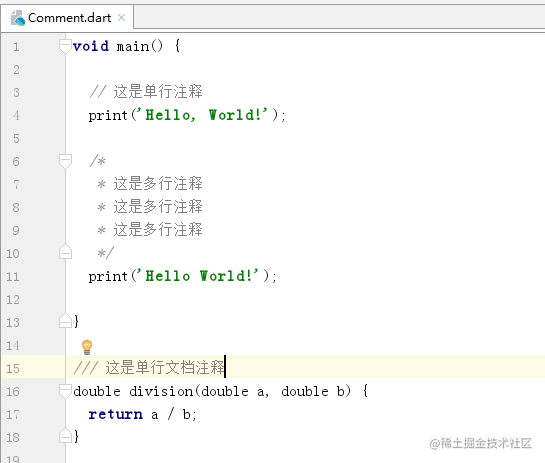Select the Comment.dart editor tab

(67, 18)
